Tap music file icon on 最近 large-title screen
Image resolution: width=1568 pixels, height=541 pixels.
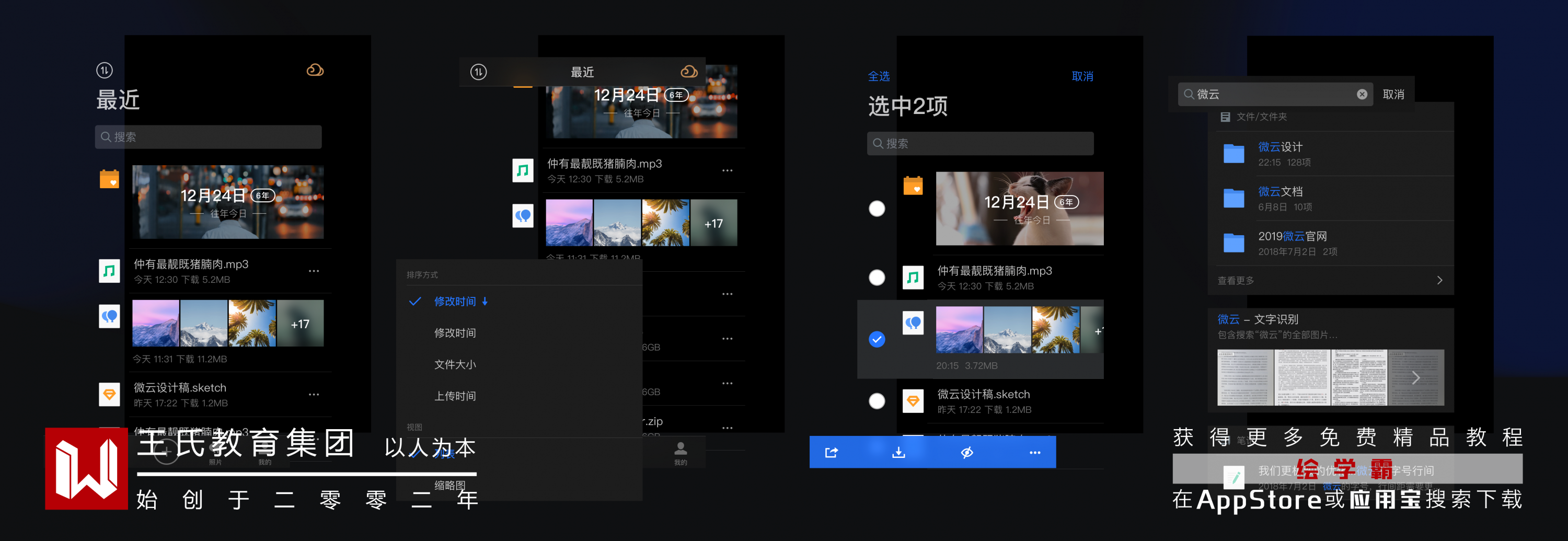pos(110,270)
